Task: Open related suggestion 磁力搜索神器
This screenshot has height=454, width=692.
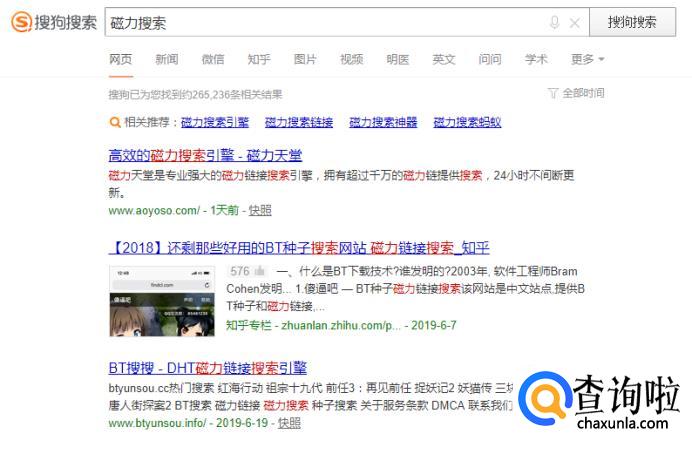Action: tap(383, 122)
